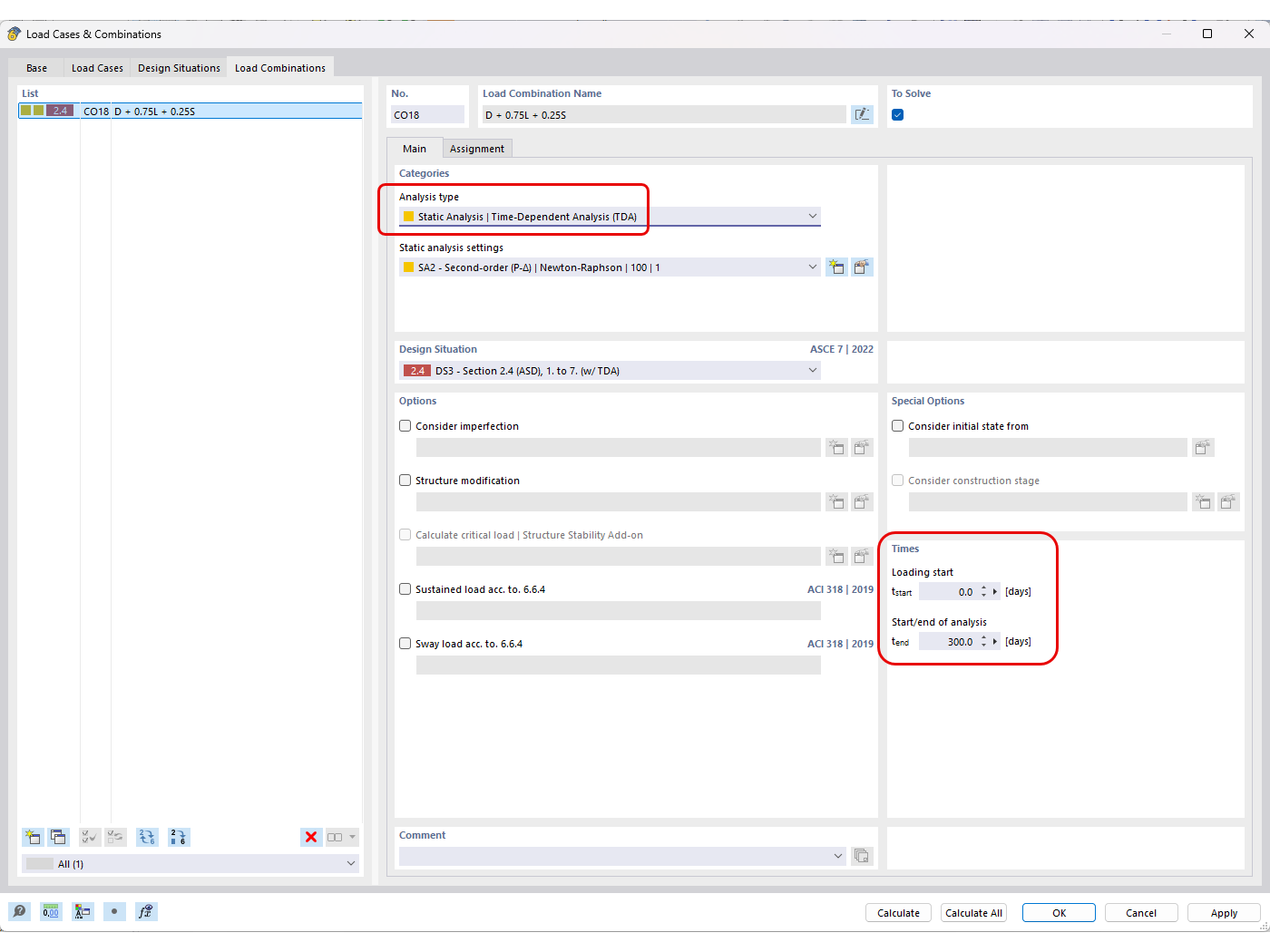Viewport: 1270px width, 952px height.
Task: Confirm with the OK button
Action: 1059,913
